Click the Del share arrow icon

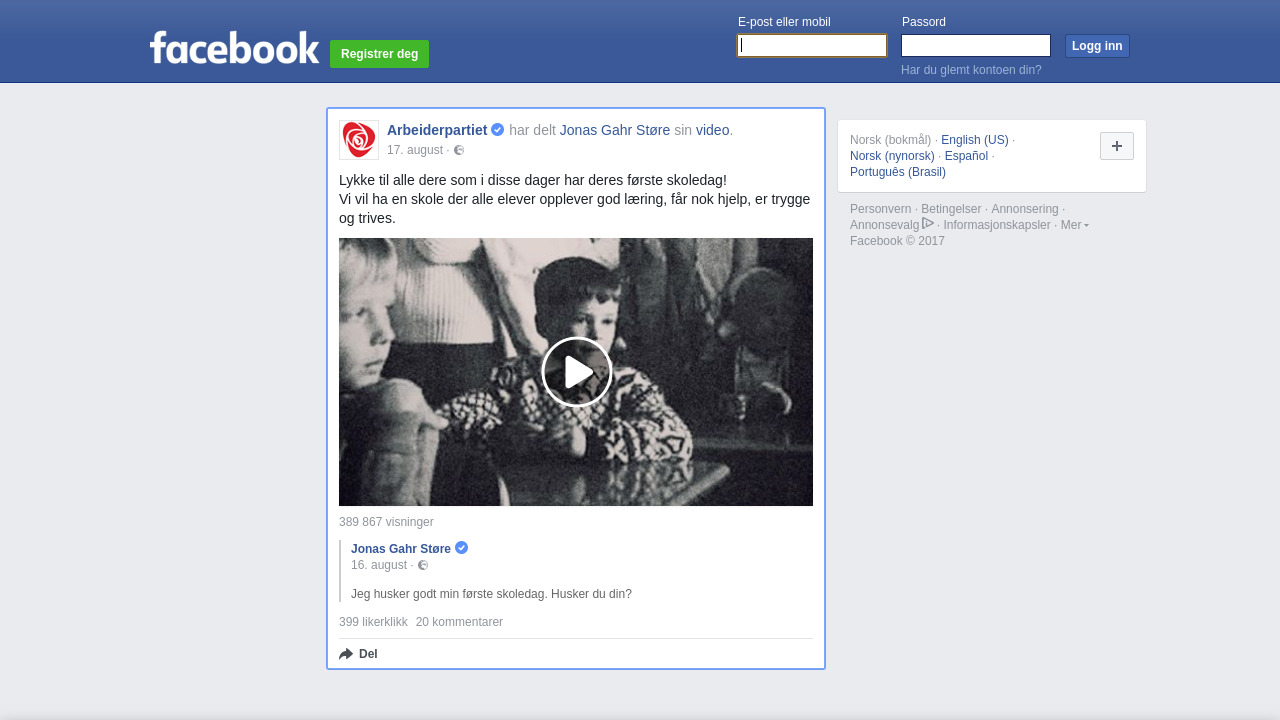(346, 654)
